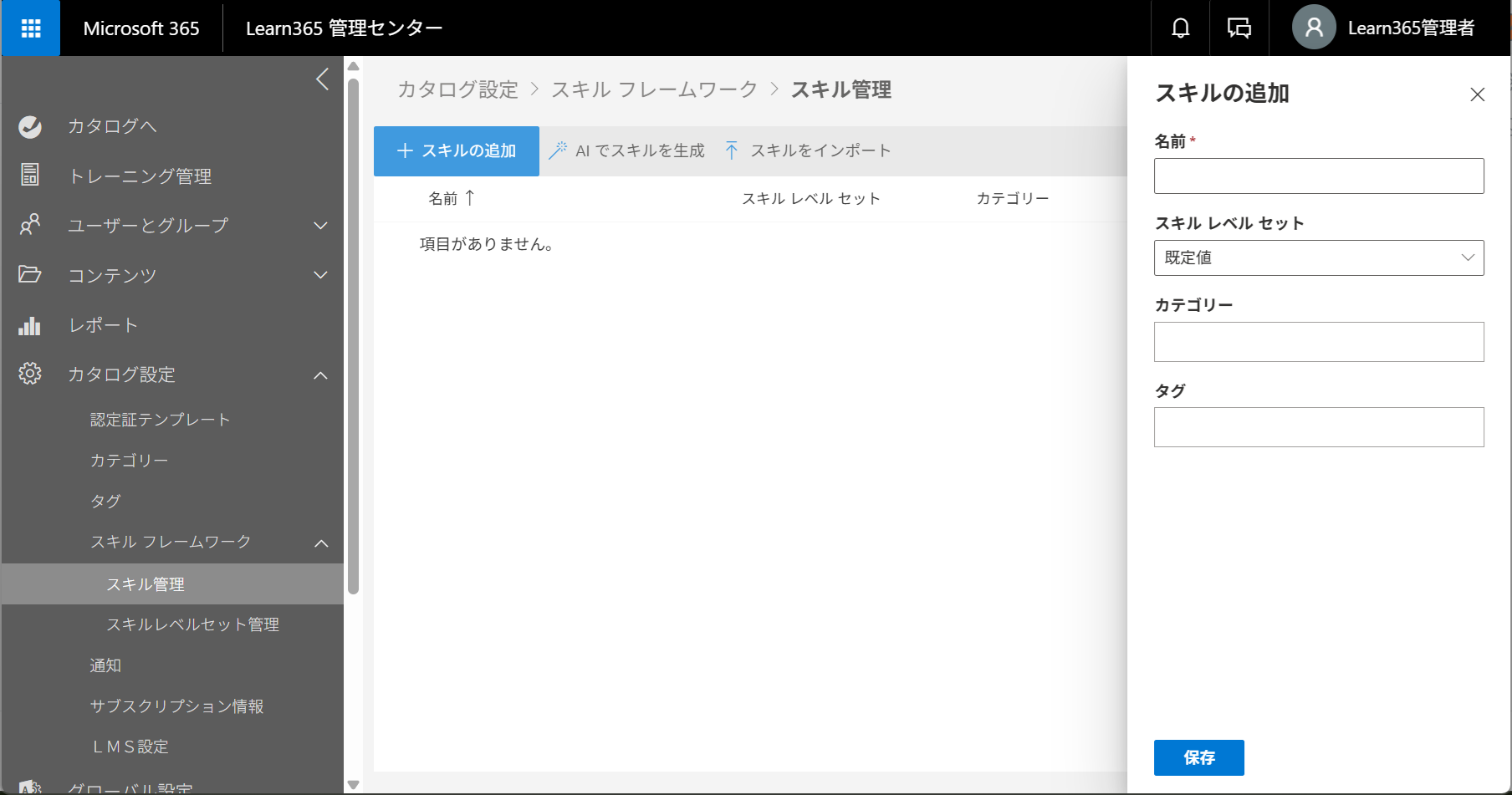Click the AI magic wand icon

pos(557,150)
